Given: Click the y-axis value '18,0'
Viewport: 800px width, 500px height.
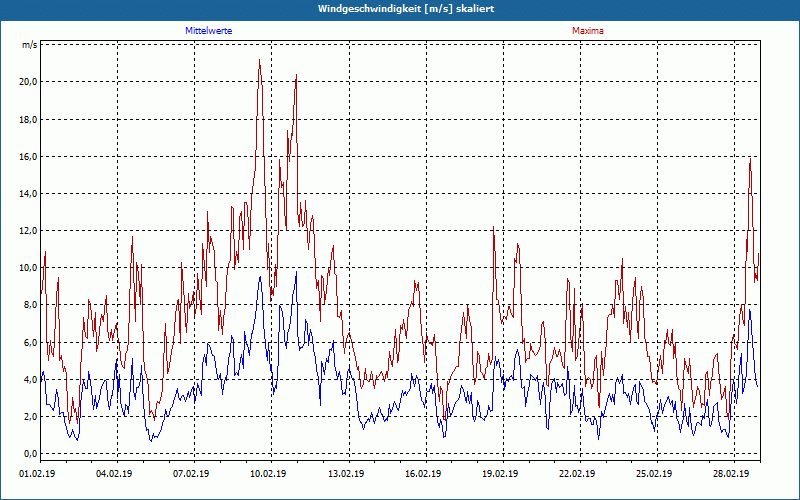Looking at the screenshot, I should [x=28, y=119].
